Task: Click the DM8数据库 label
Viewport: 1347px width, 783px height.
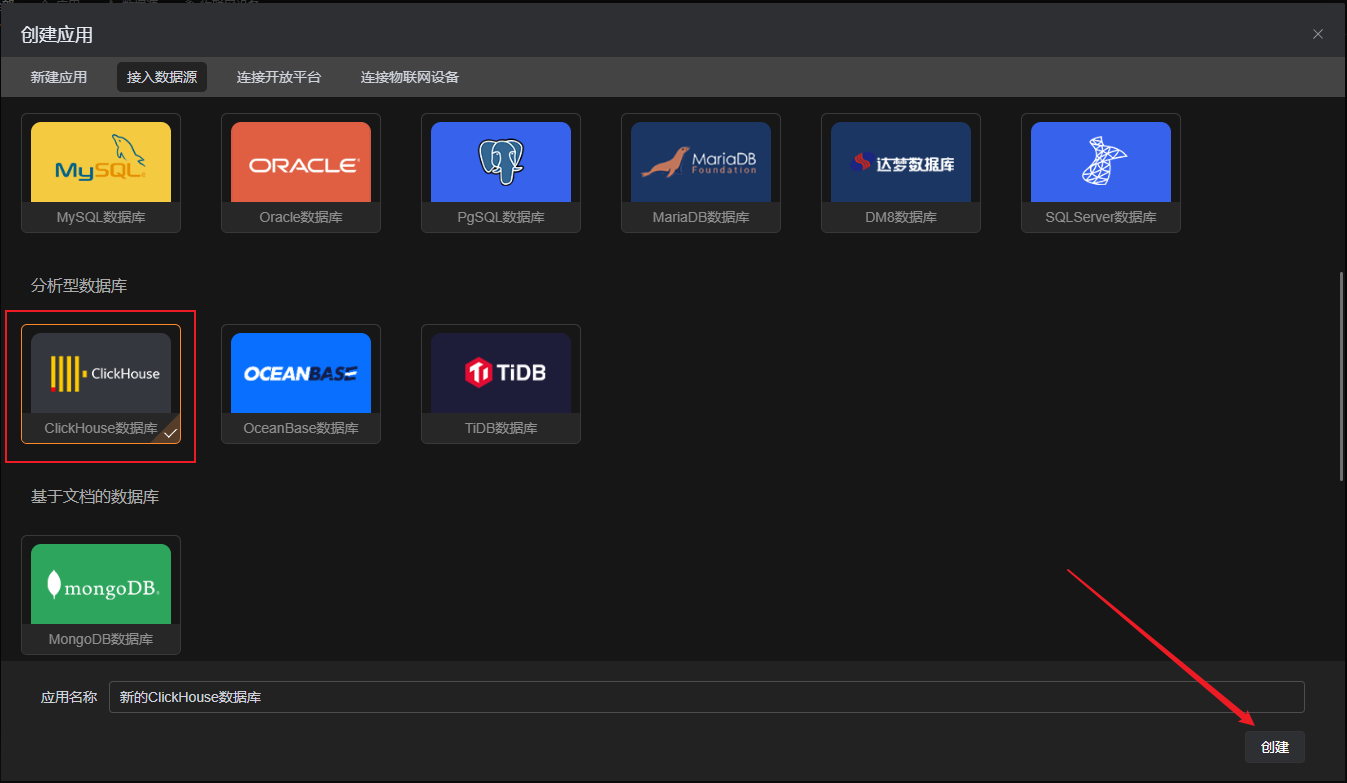Action: (901, 217)
